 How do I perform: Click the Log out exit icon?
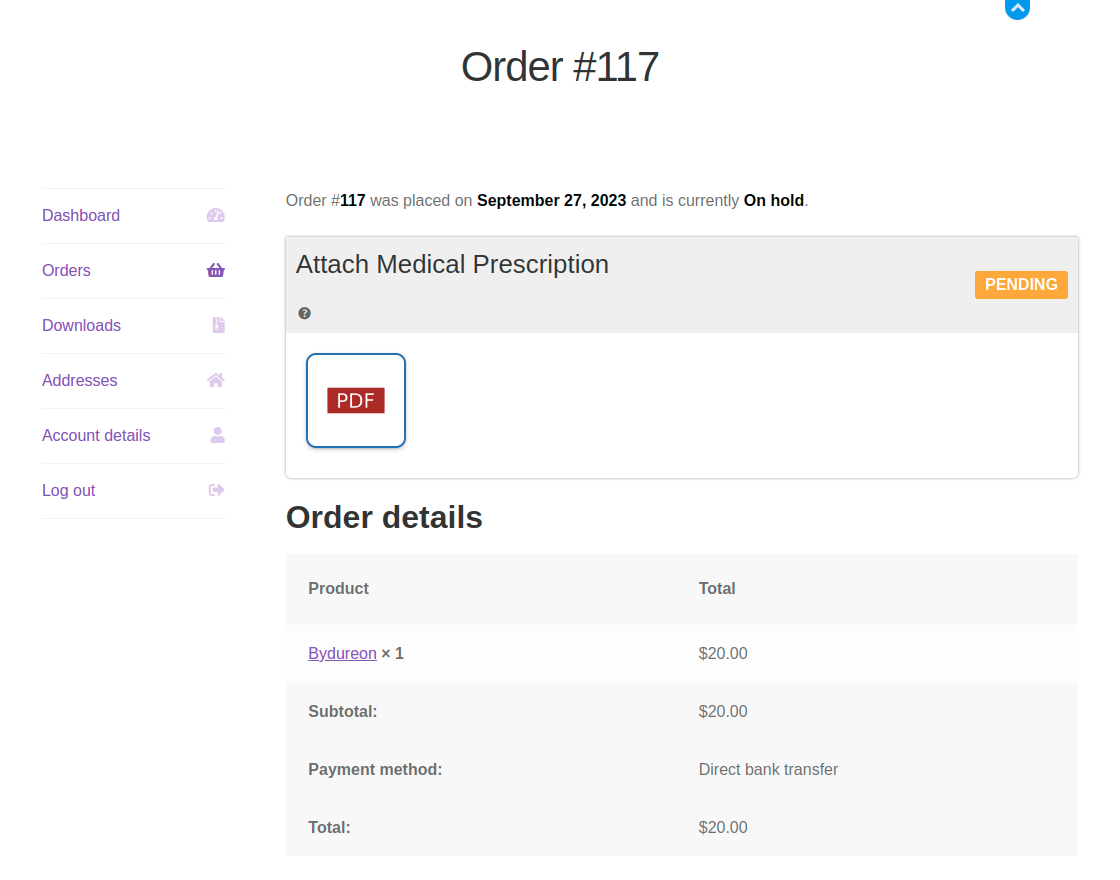point(215,490)
